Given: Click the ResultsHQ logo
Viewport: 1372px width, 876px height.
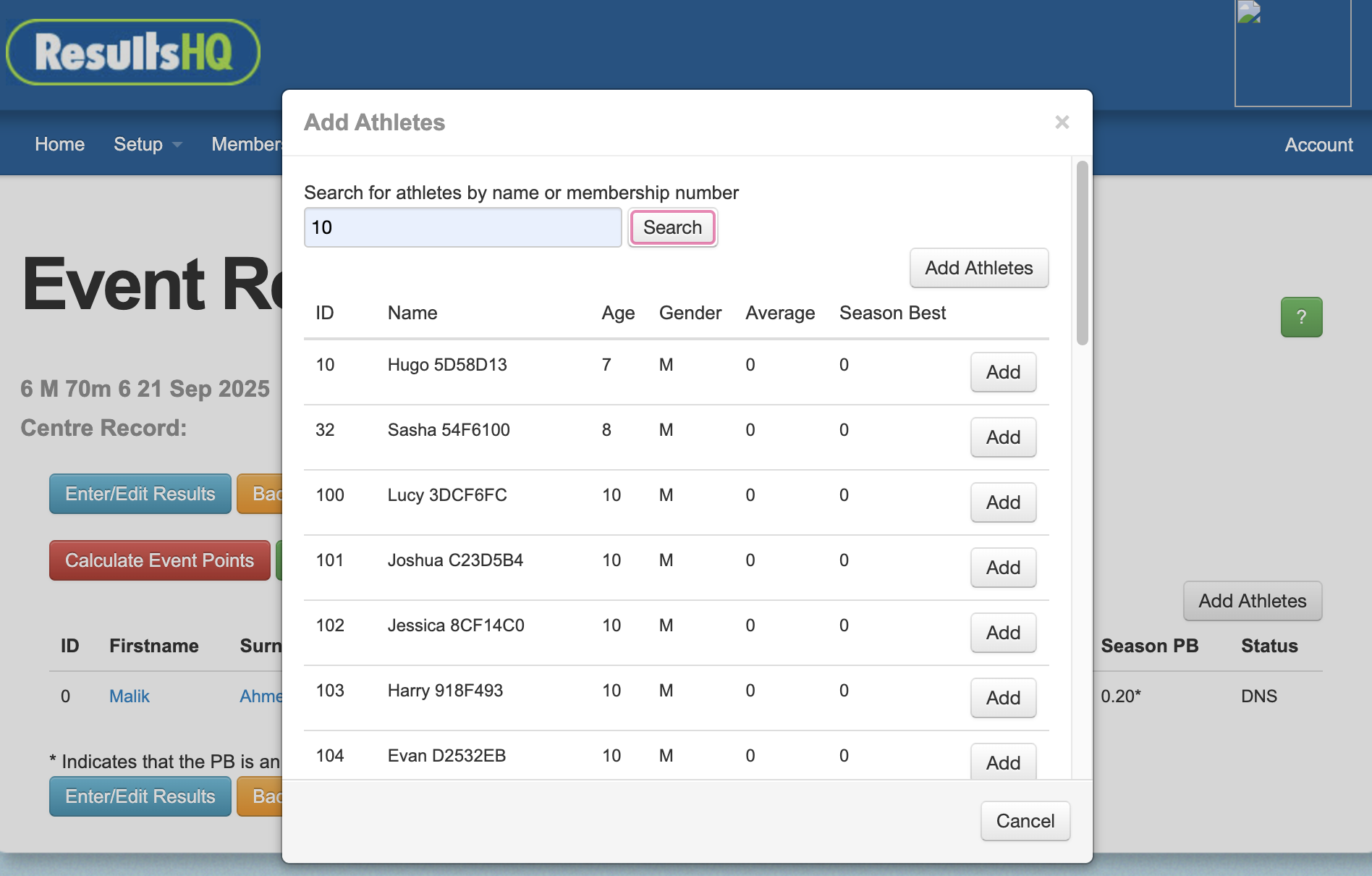Looking at the screenshot, I should tap(133, 52).
